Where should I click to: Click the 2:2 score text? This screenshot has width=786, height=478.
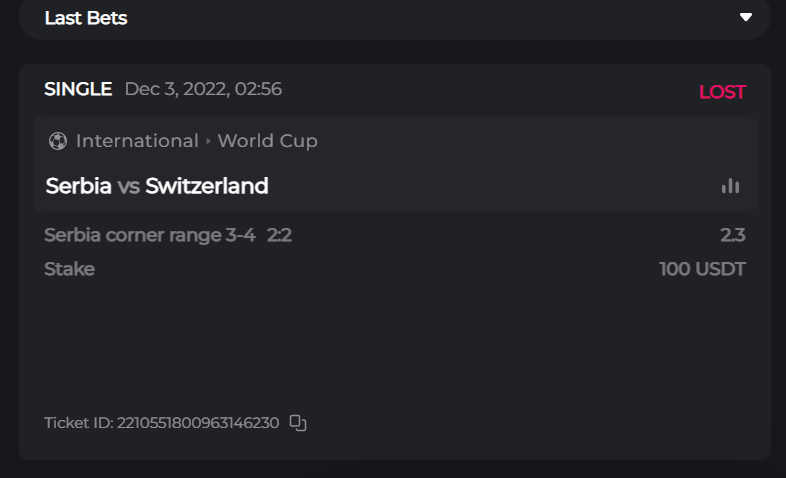tap(279, 236)
